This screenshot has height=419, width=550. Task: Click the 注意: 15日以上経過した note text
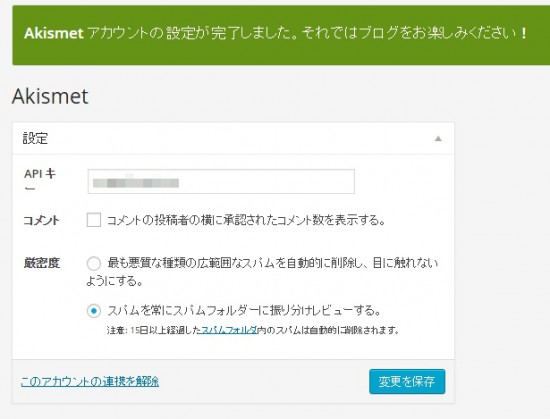(153, 330)
